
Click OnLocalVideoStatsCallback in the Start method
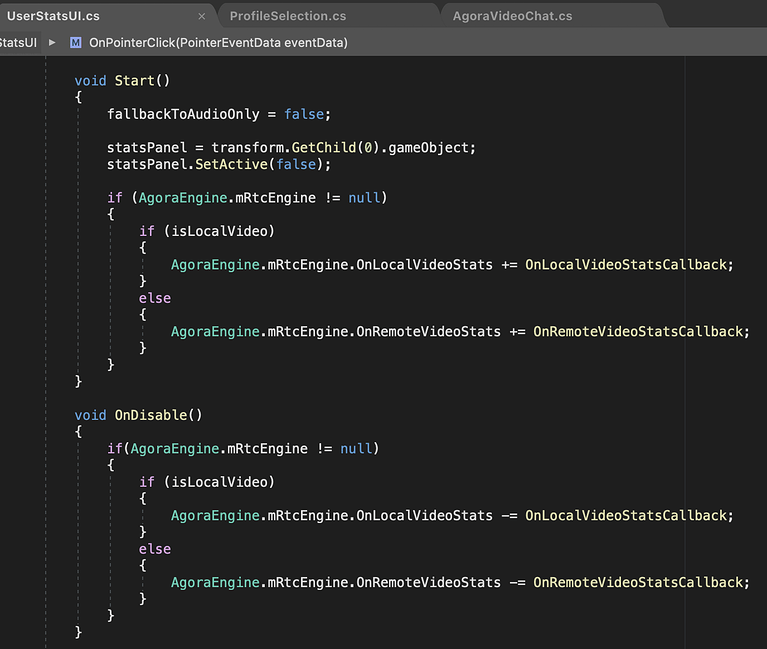626,265
